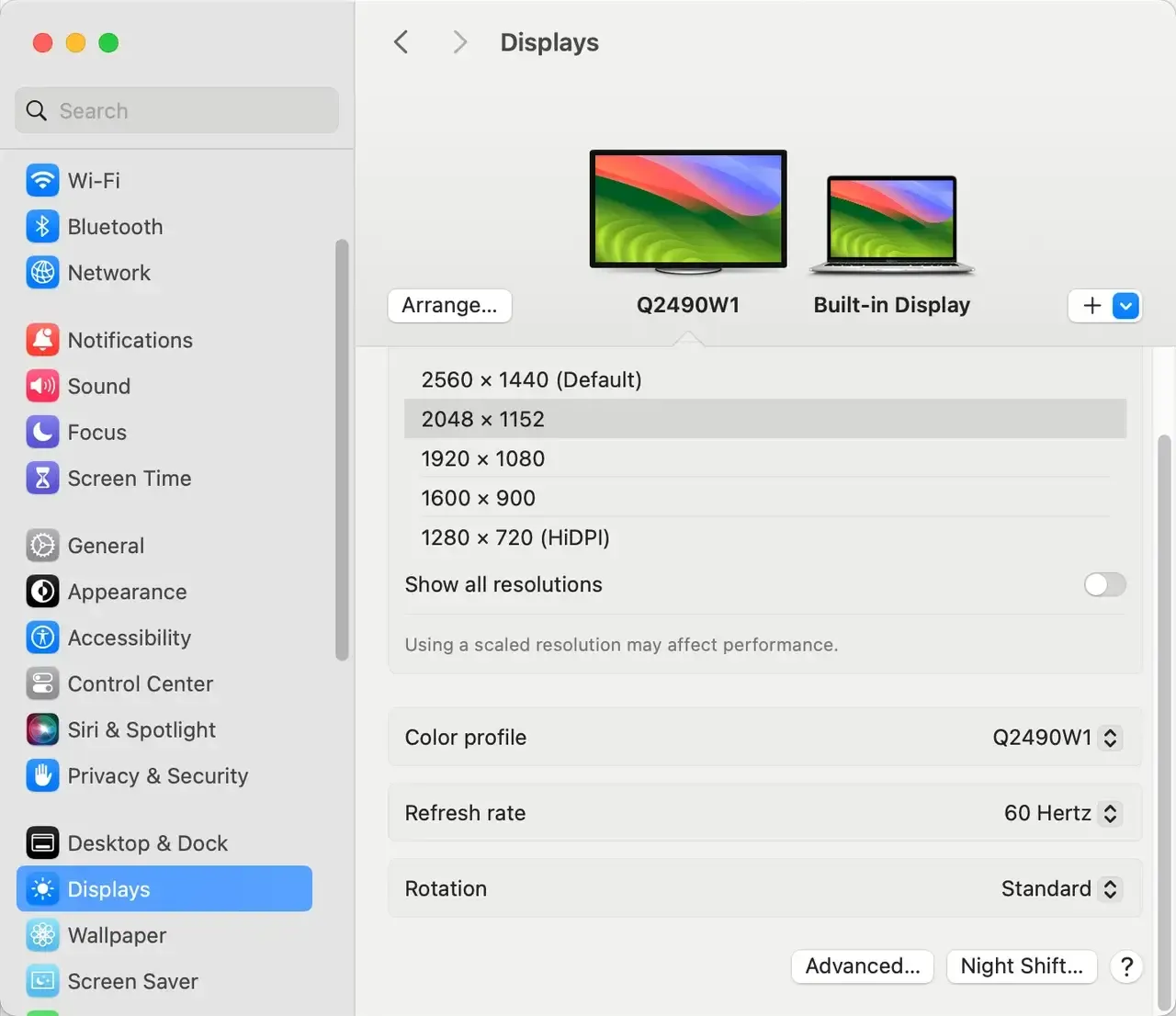Select 1280 × 720 (HiDPI) resolution
This screenshot has height=1016, width=1176.
click(765, 537)
